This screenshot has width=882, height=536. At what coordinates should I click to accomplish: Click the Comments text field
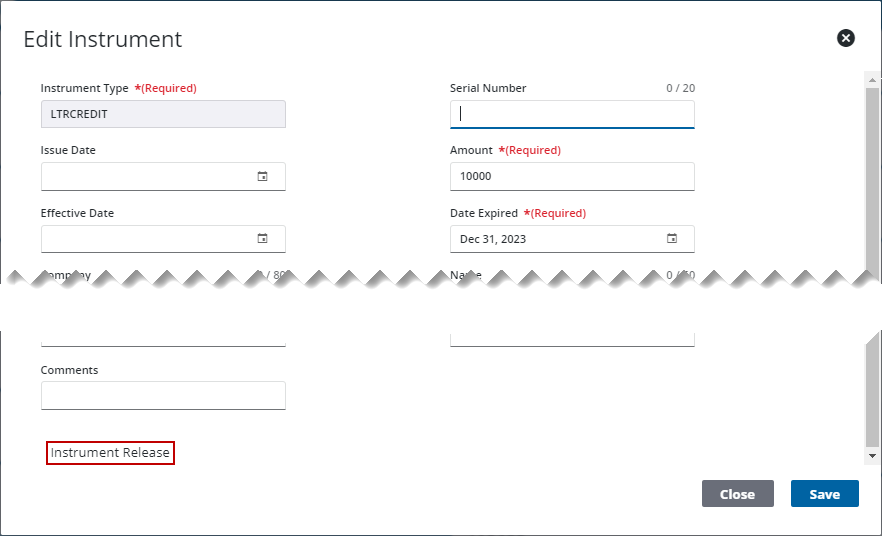(x=163, y=395)
